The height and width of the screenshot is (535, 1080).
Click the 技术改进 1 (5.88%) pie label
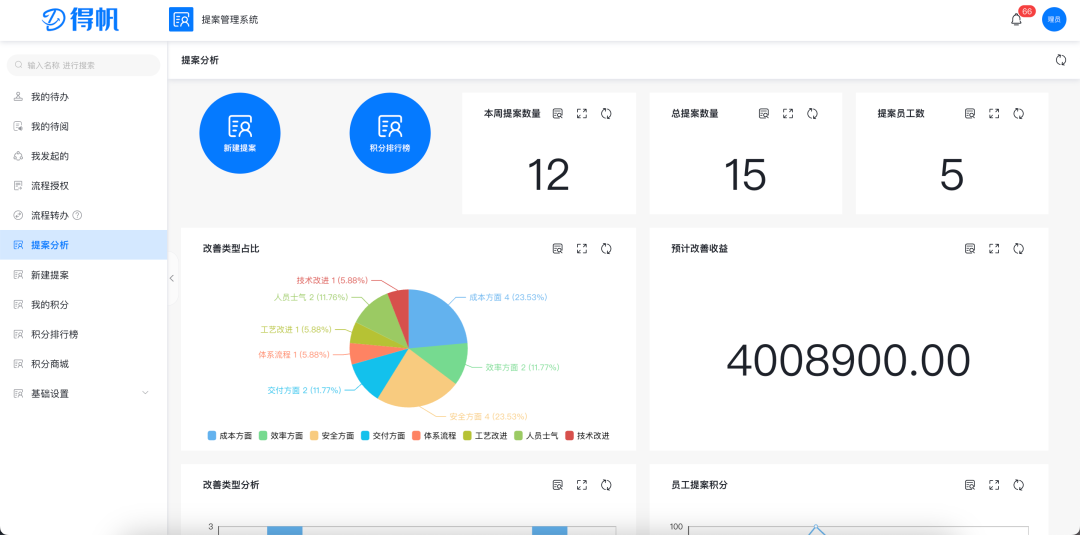click(332, 280)
